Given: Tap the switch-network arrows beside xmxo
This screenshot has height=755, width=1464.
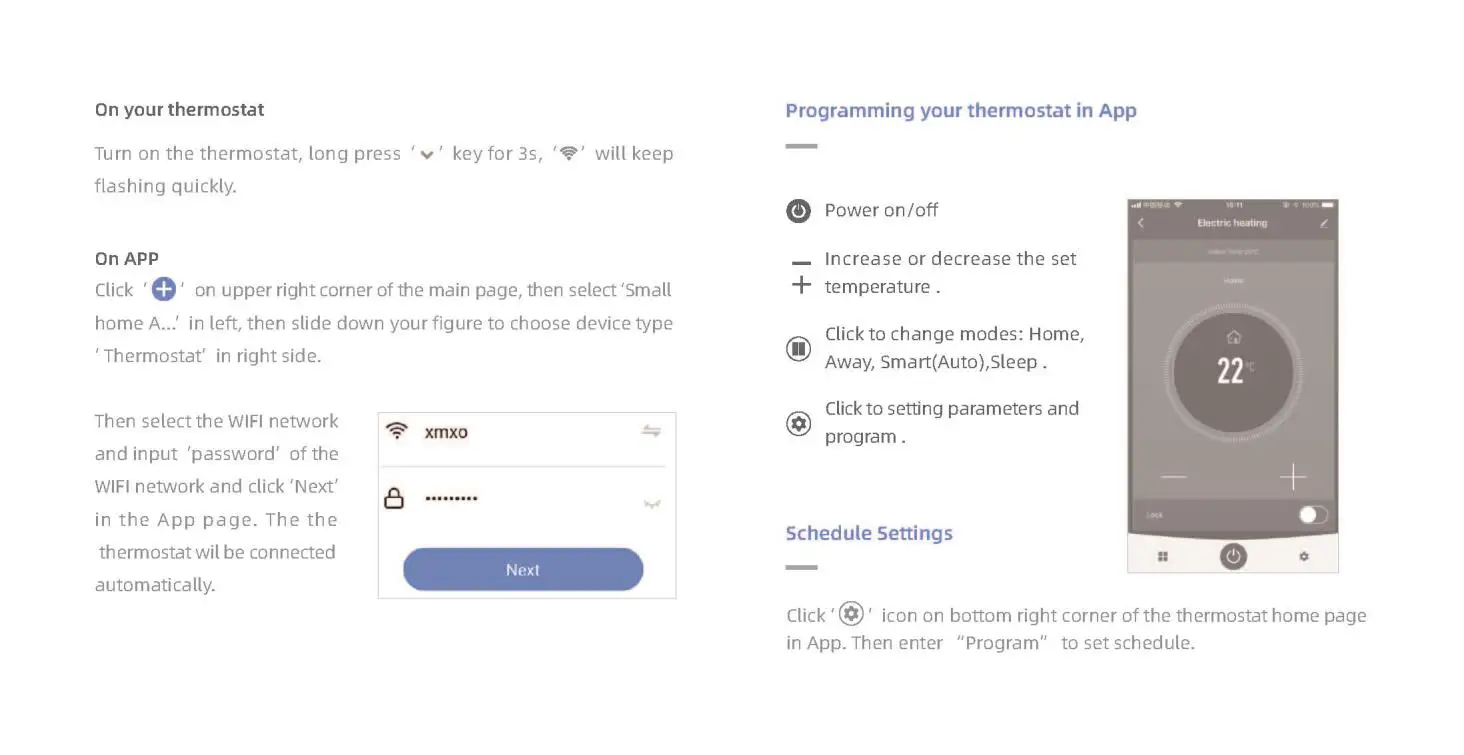Looking at the screenshot, I should point(651,431).
